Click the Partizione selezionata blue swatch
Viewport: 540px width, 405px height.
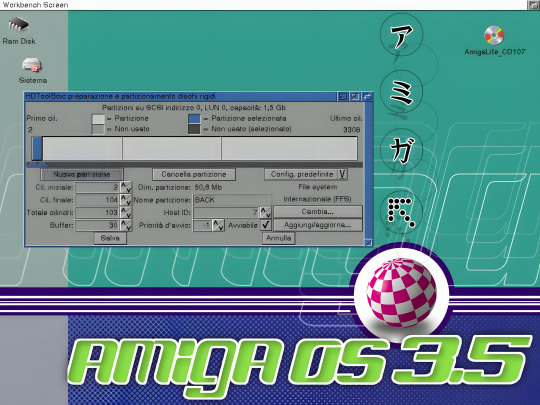click(x=194, y=119)
